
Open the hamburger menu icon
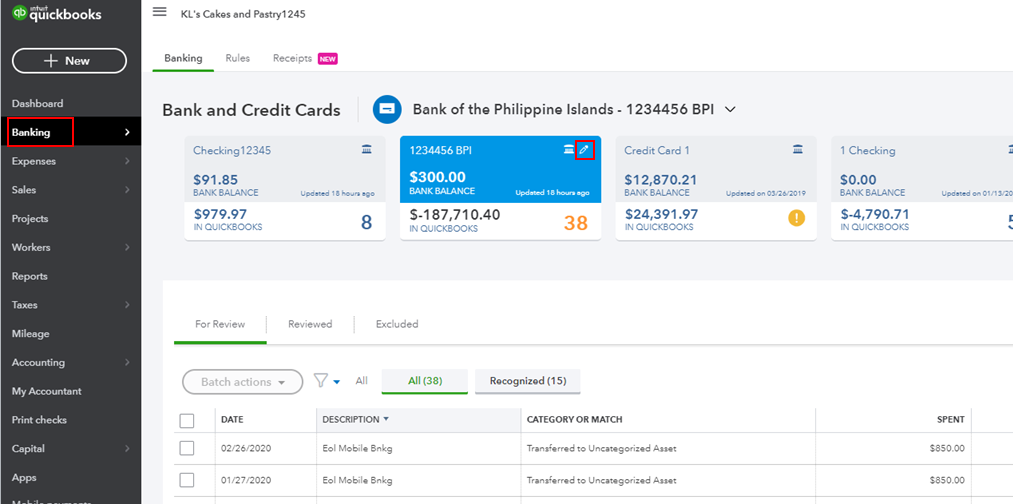pyautogui.click(x=160, y=12)
